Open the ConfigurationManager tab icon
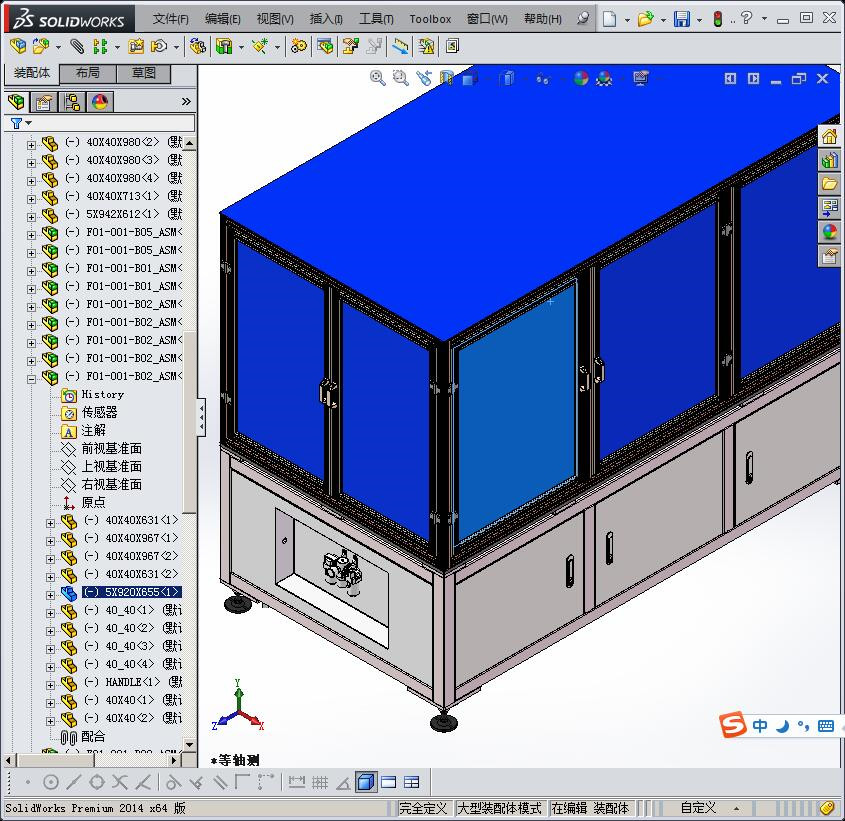Viewport: 845px width, 821px height. coord(72,102)
